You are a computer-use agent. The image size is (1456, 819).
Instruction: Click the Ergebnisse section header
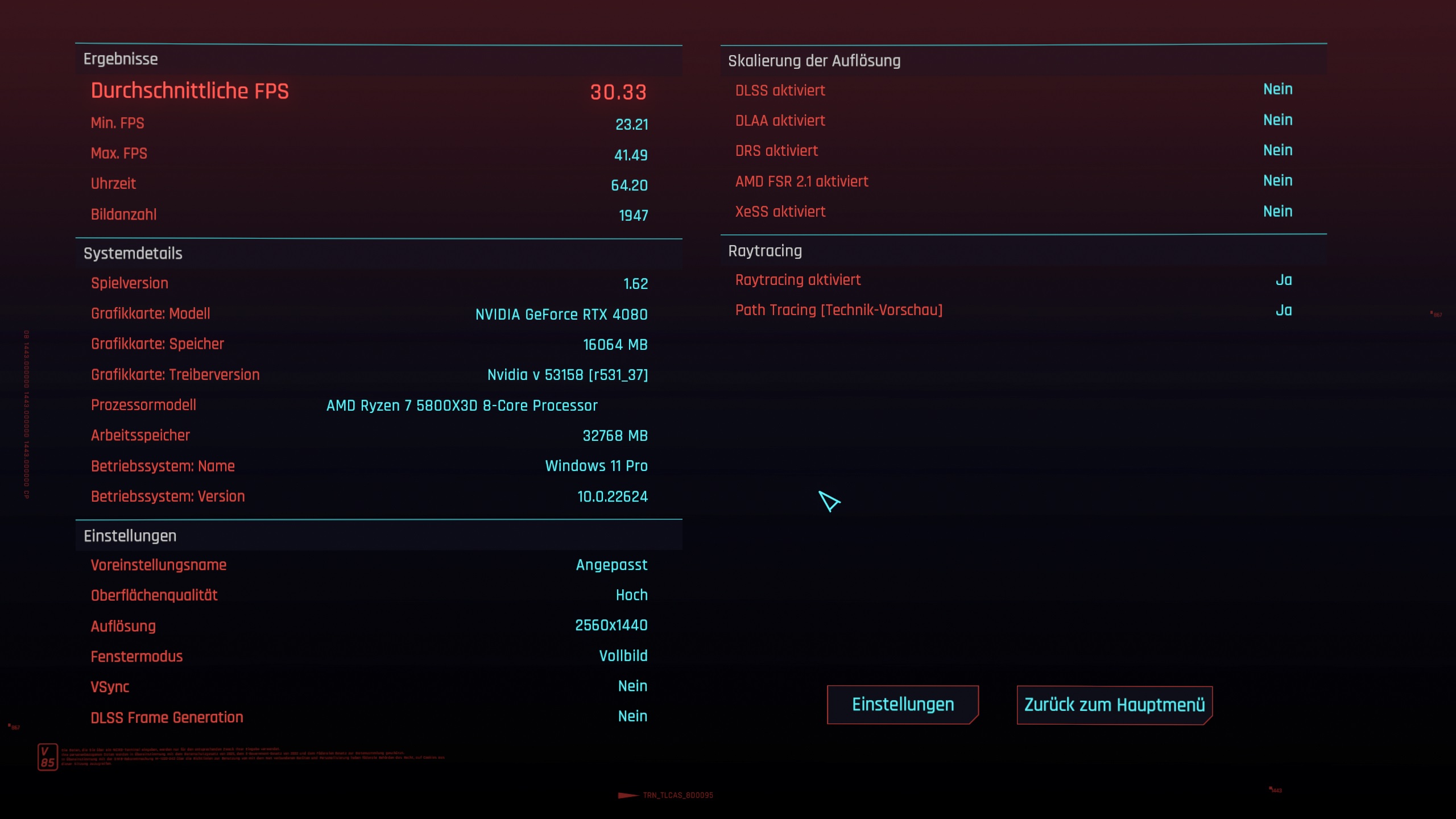pyautogui.click(x=121, y=59)
